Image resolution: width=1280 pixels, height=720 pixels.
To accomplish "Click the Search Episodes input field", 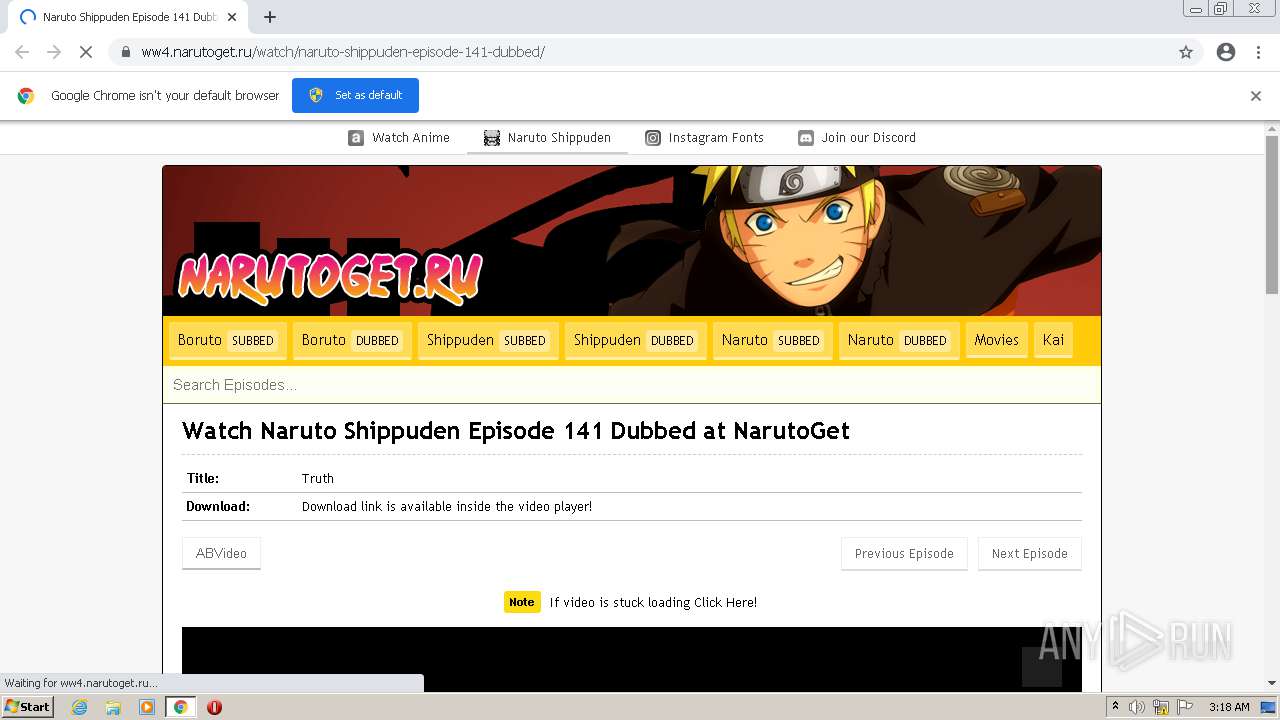I will pos(632,385).
